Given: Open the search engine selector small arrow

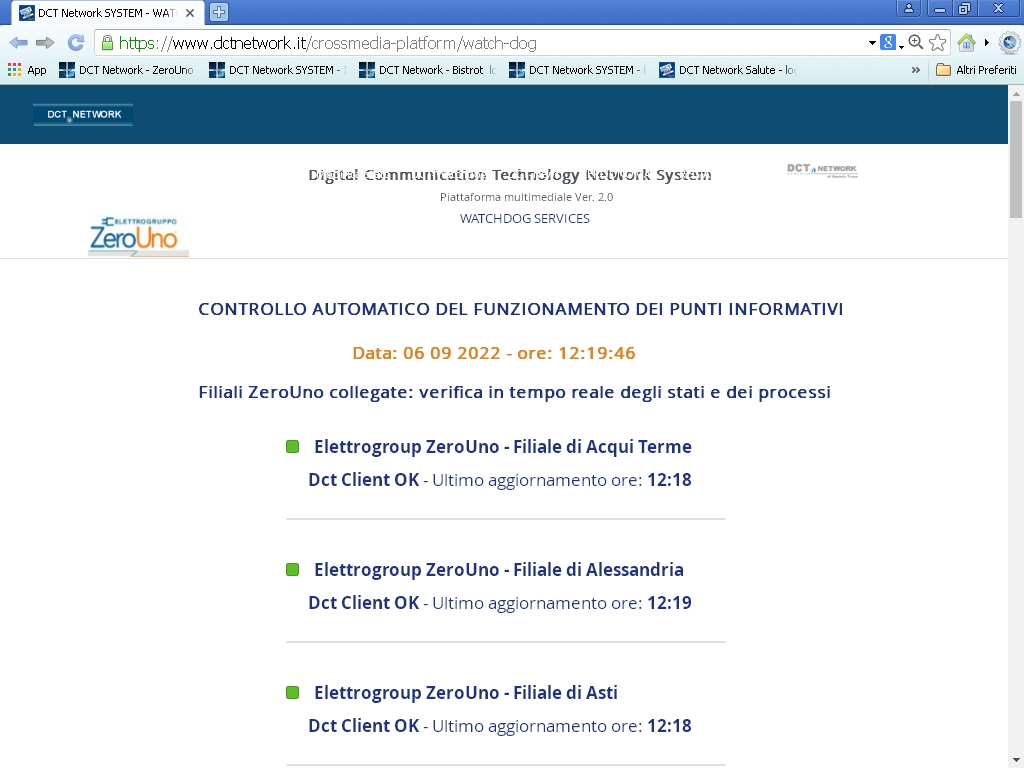Looking at the screenshot, I should [901, 46].
